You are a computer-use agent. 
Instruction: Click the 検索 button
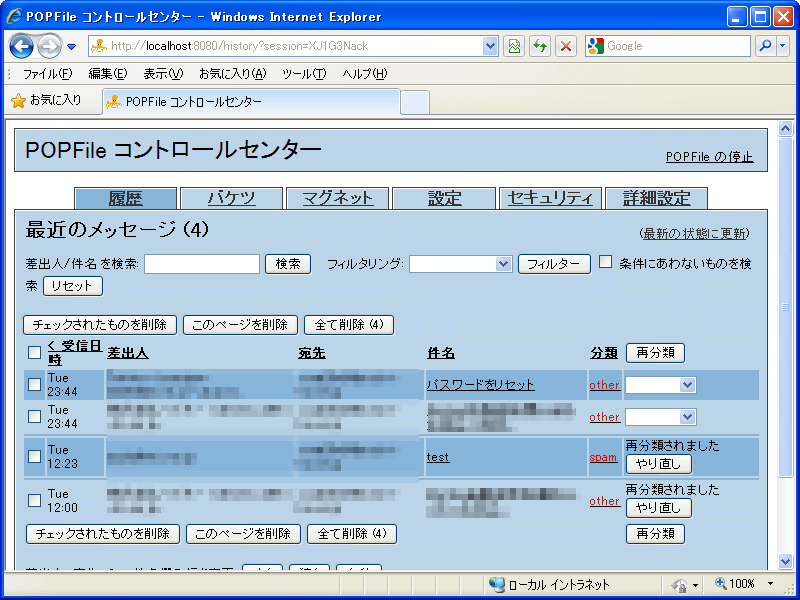[288, 264]
